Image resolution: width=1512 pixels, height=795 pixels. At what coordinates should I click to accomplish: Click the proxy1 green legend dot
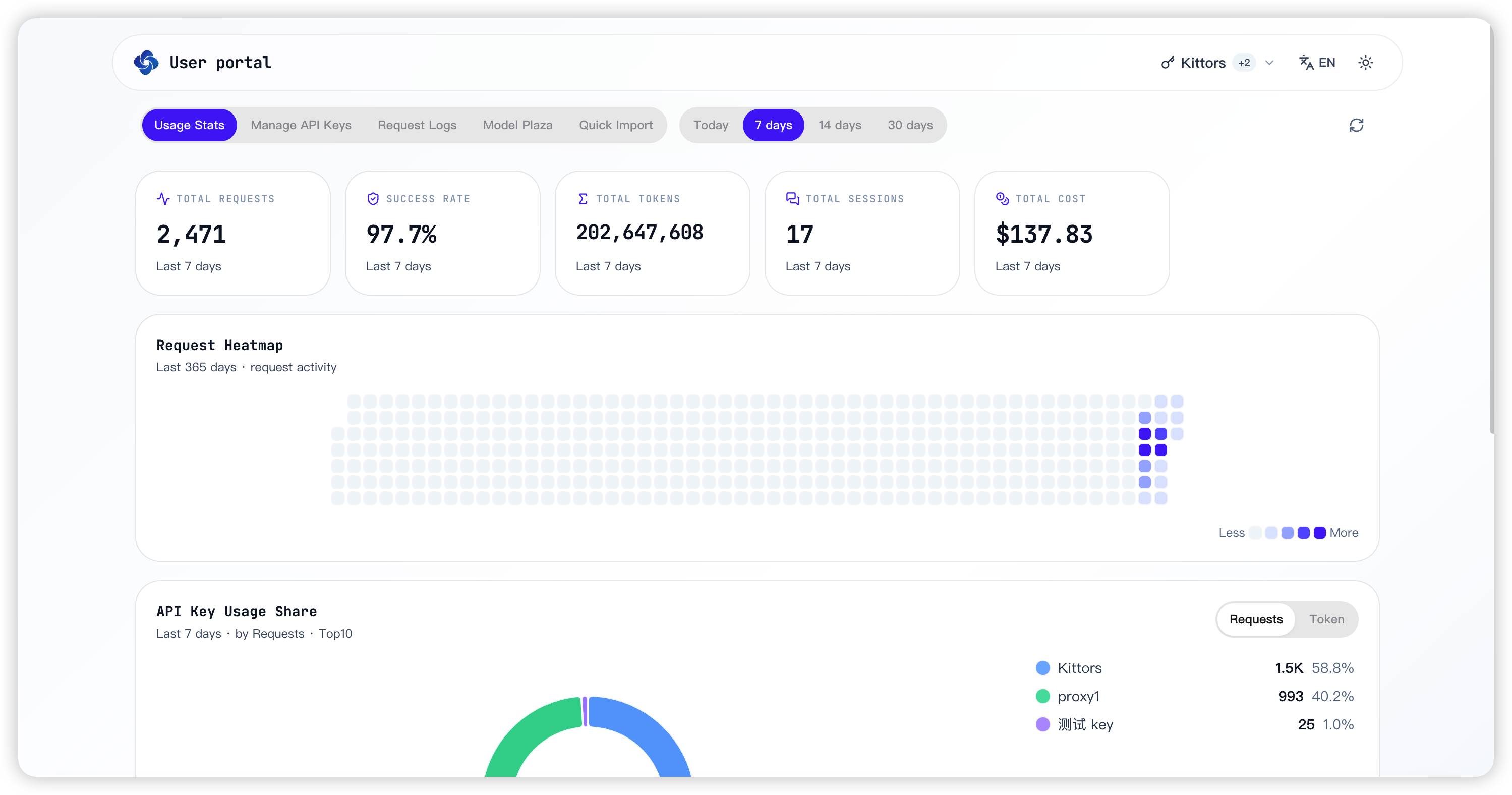point(1042,696)
